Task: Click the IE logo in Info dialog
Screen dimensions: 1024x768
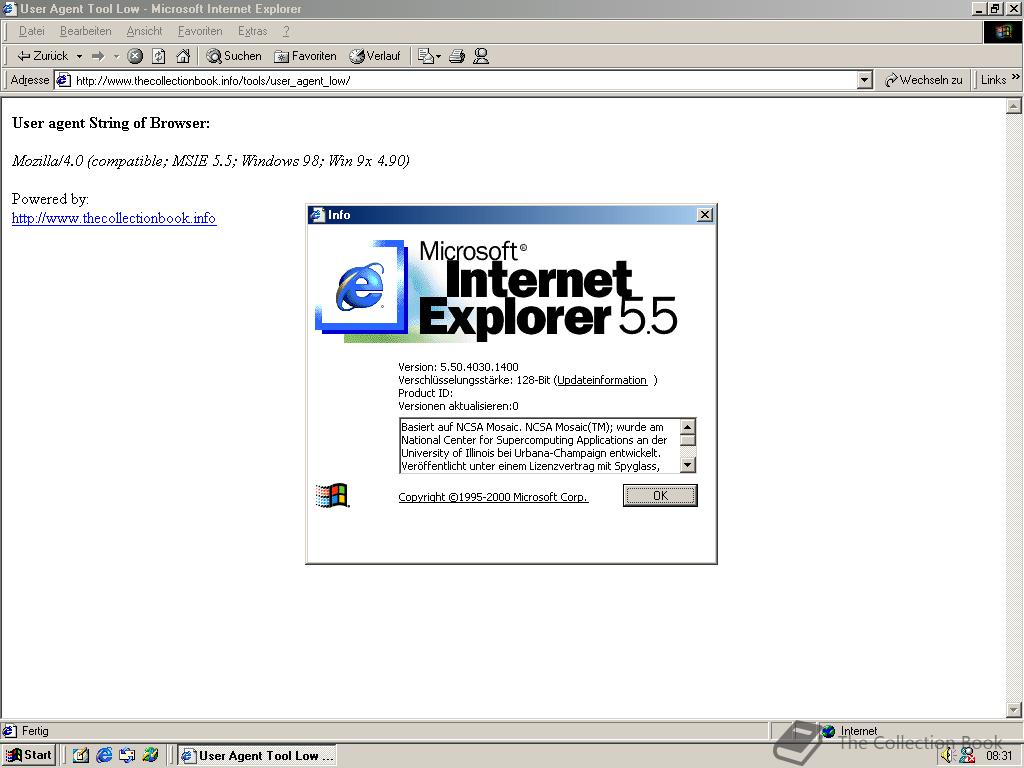Action: (360, 287)
